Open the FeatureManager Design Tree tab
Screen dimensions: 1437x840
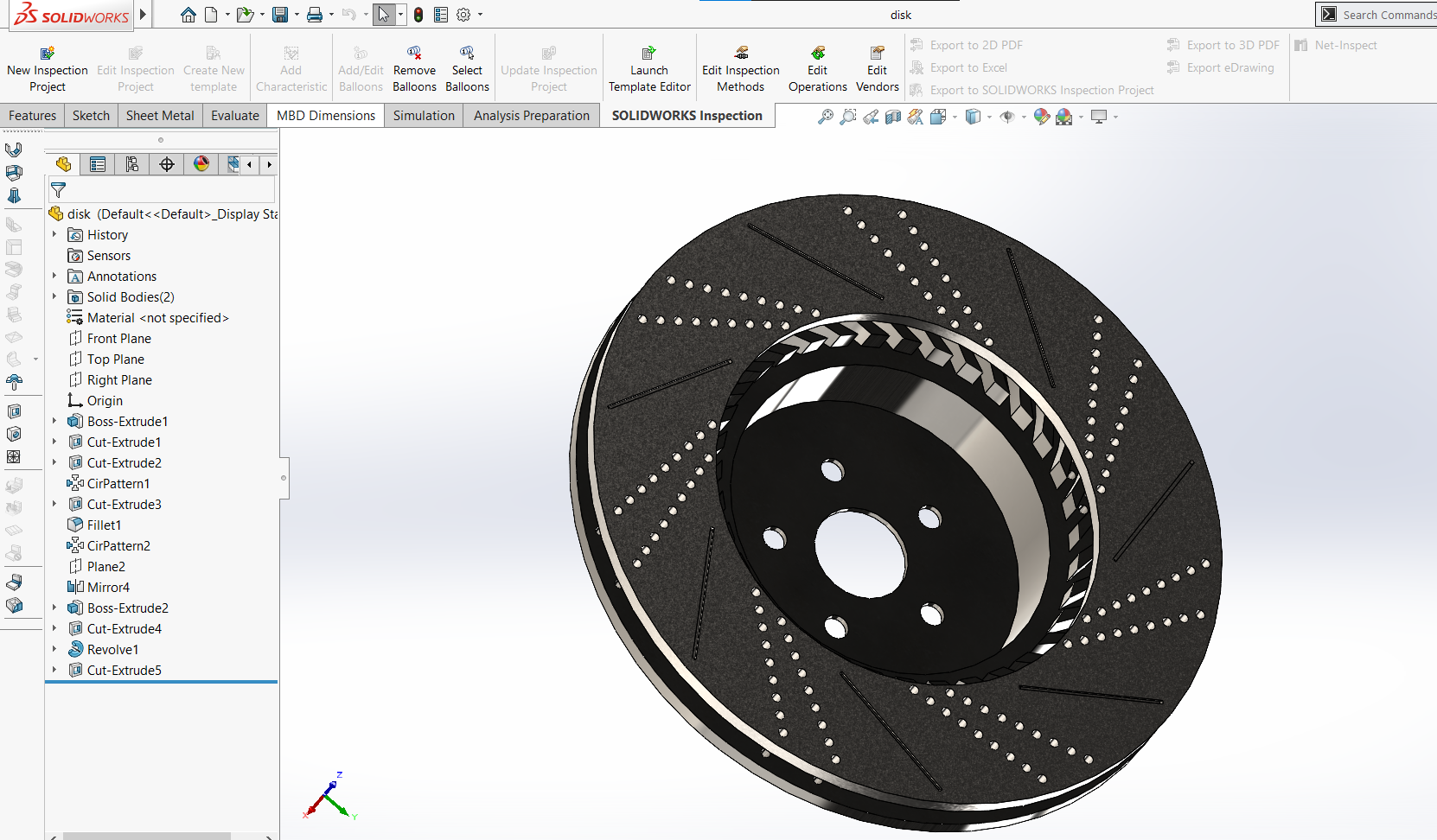63,164
